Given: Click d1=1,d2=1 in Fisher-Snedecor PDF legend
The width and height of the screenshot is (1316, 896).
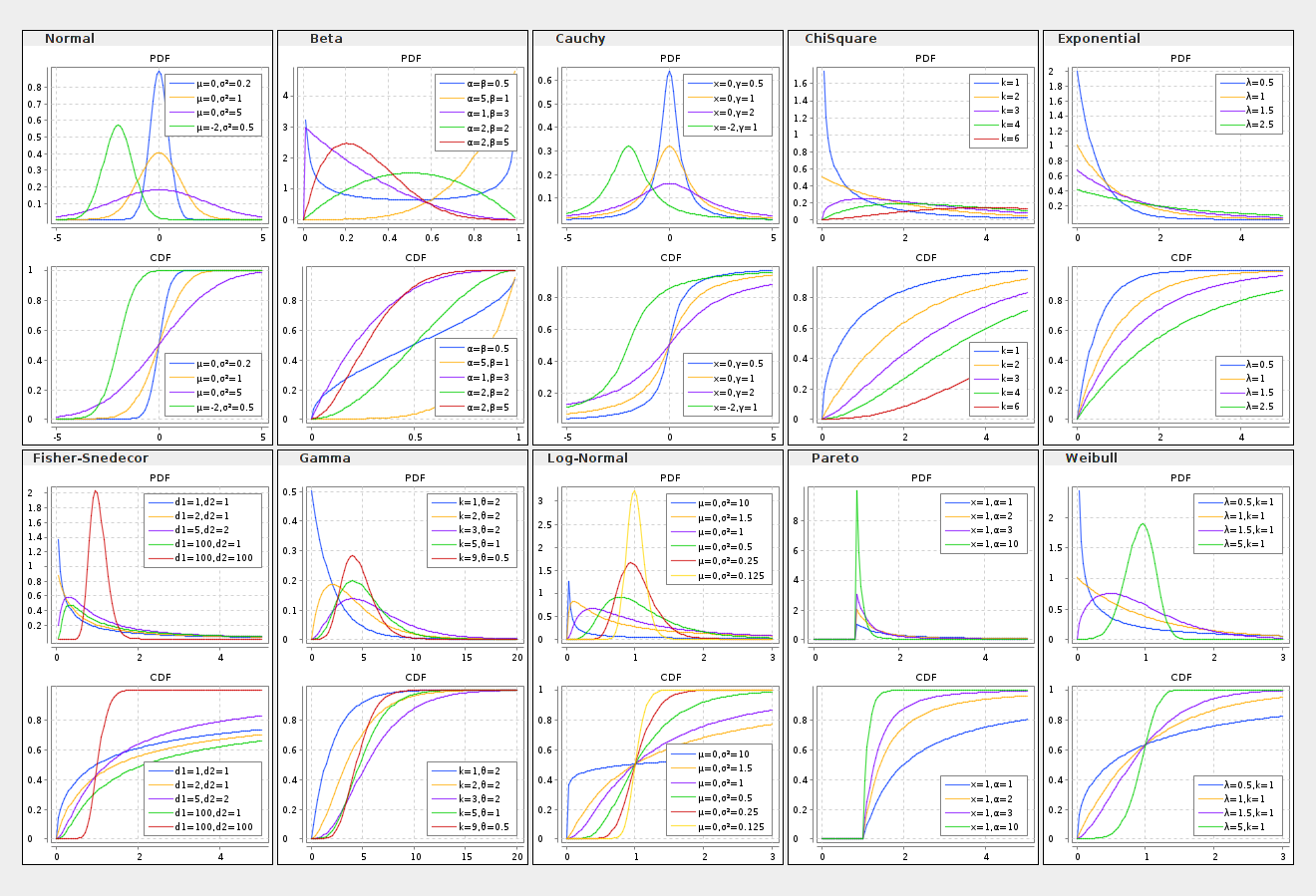Looking at the screenshot, I should point(201,502).
